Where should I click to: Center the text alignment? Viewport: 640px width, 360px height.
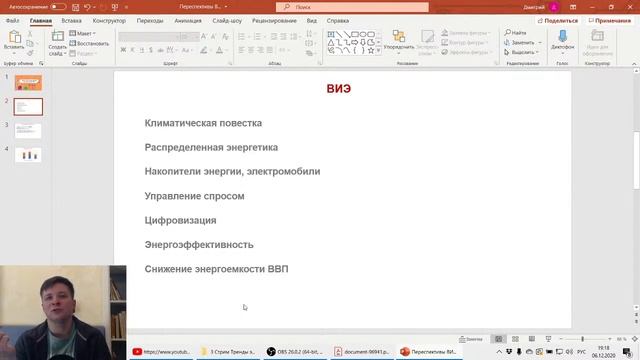251,50
